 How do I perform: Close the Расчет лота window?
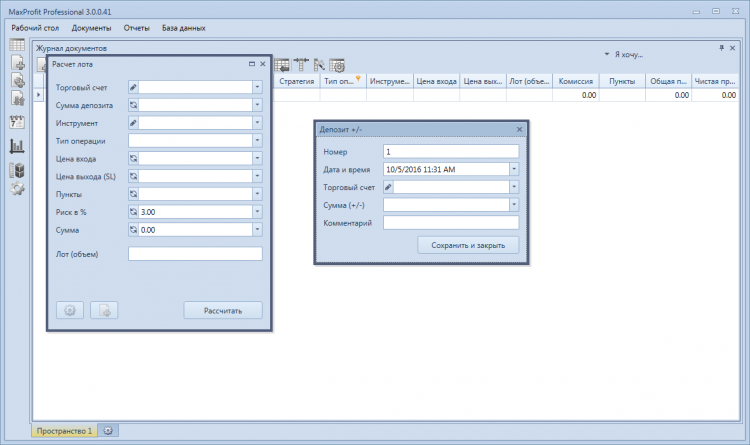263,64
